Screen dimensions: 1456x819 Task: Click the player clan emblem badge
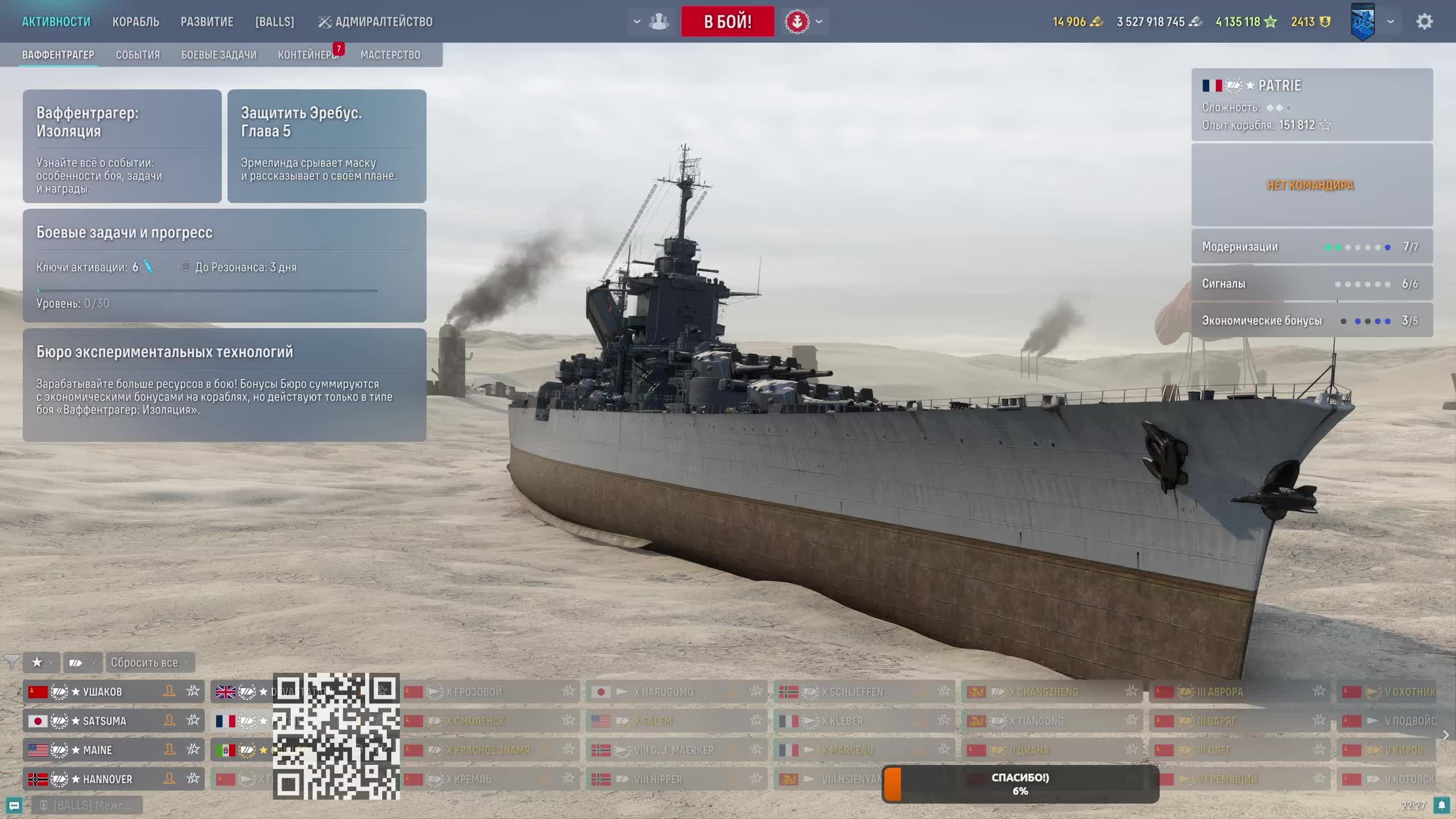pyautogui.click(x=1363, y=22)
